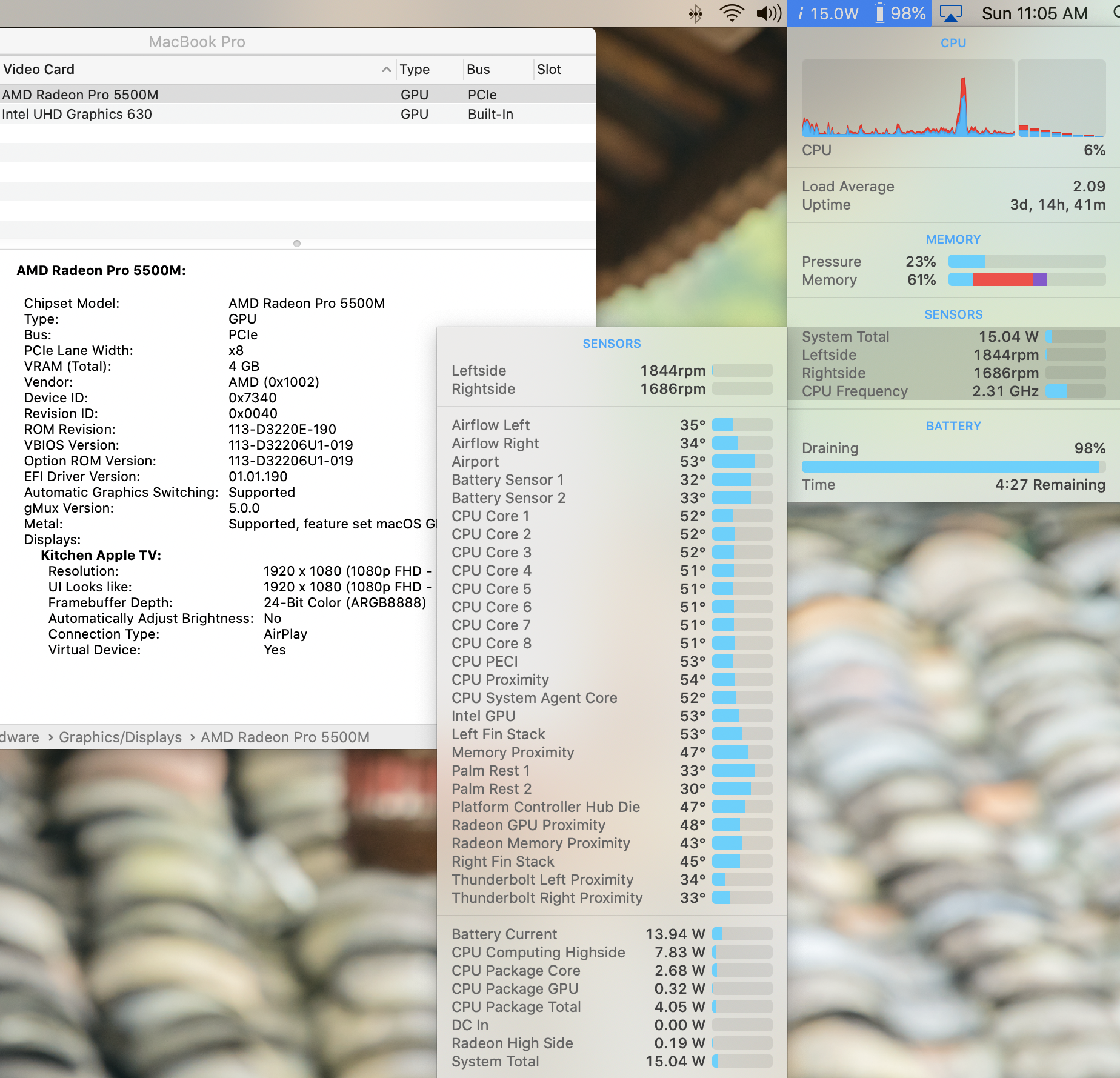Click the Bluetooth icon in the menu bar

696,13
